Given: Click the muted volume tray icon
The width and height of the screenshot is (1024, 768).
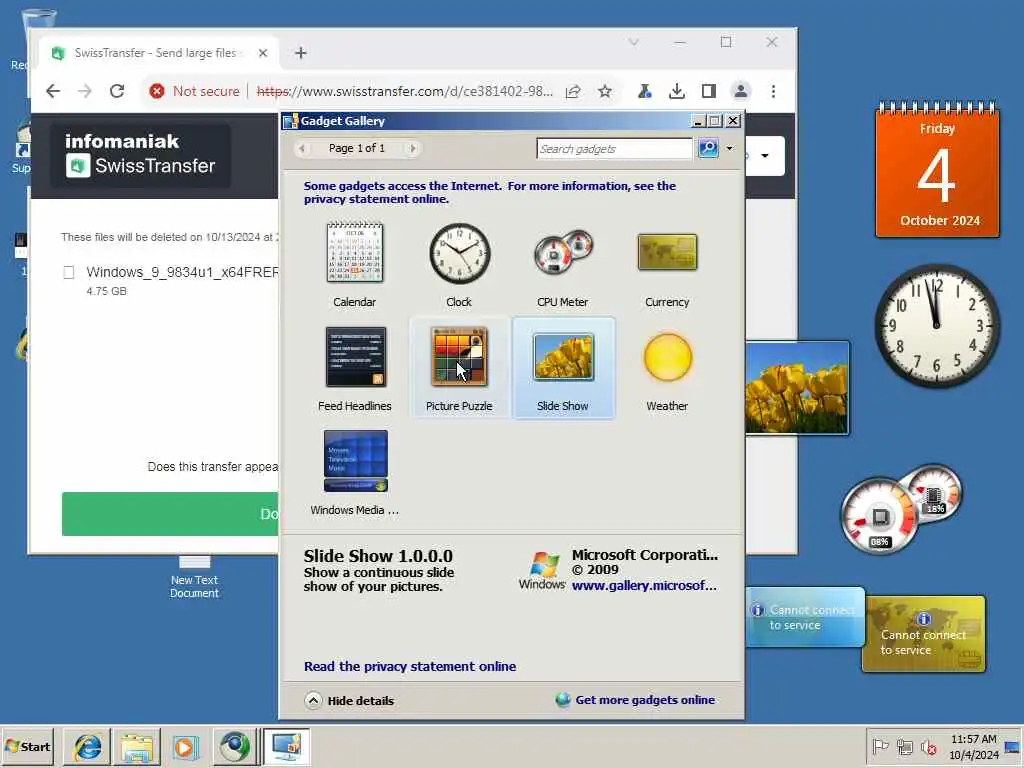Looking at the screenshot, I should pyautogui.click(x=928, y=746).
